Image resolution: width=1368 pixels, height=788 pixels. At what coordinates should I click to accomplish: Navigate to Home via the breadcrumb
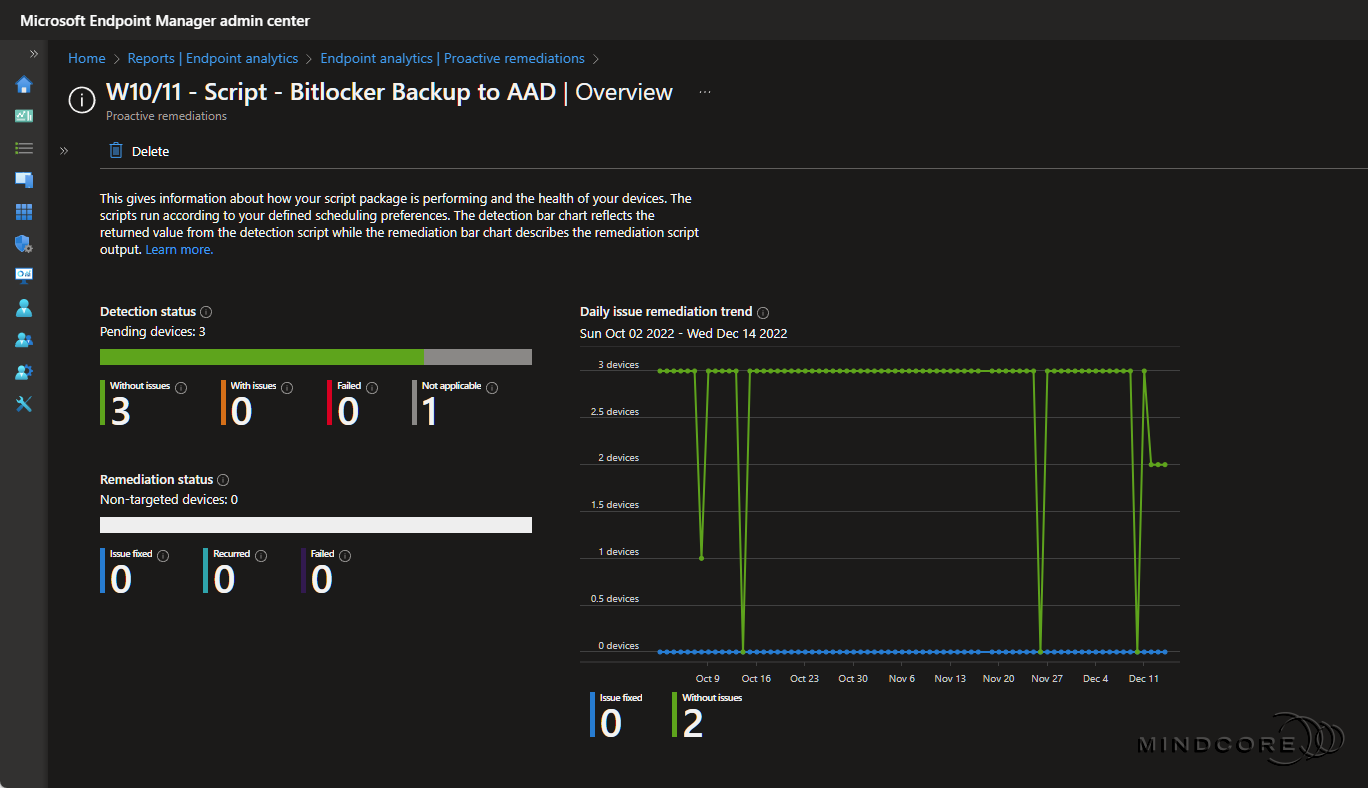pyautogui.click(x=86, y=58)
